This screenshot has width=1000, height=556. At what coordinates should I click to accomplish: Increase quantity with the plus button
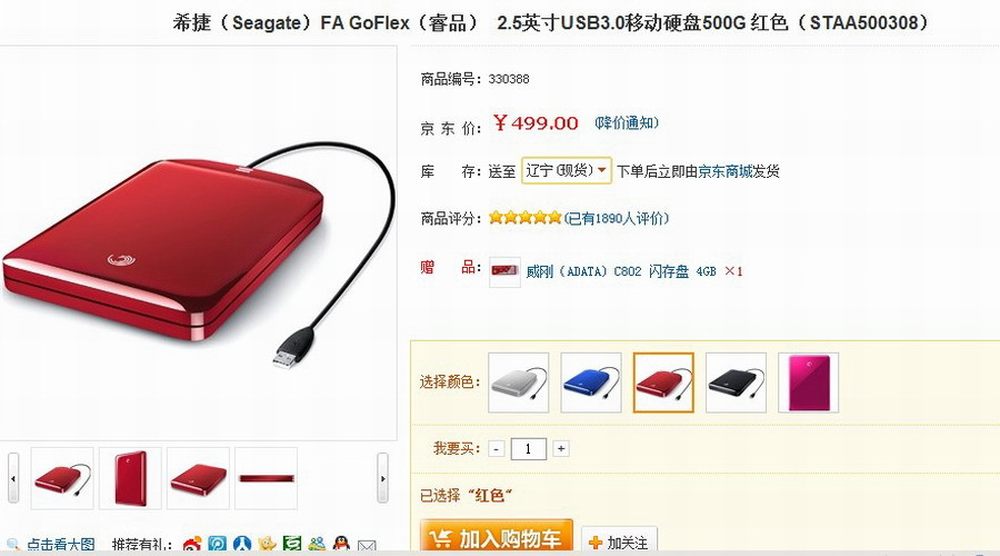(x=561, y=449)
